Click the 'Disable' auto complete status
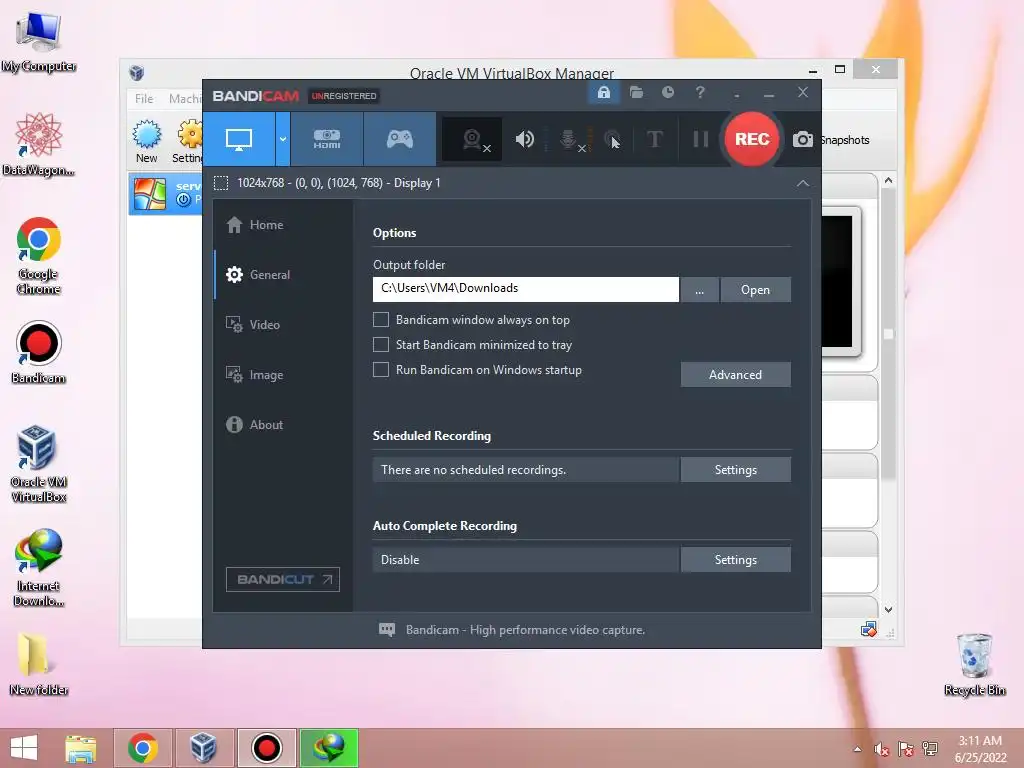Screen dimensions: 1024x768 [400, 560]
